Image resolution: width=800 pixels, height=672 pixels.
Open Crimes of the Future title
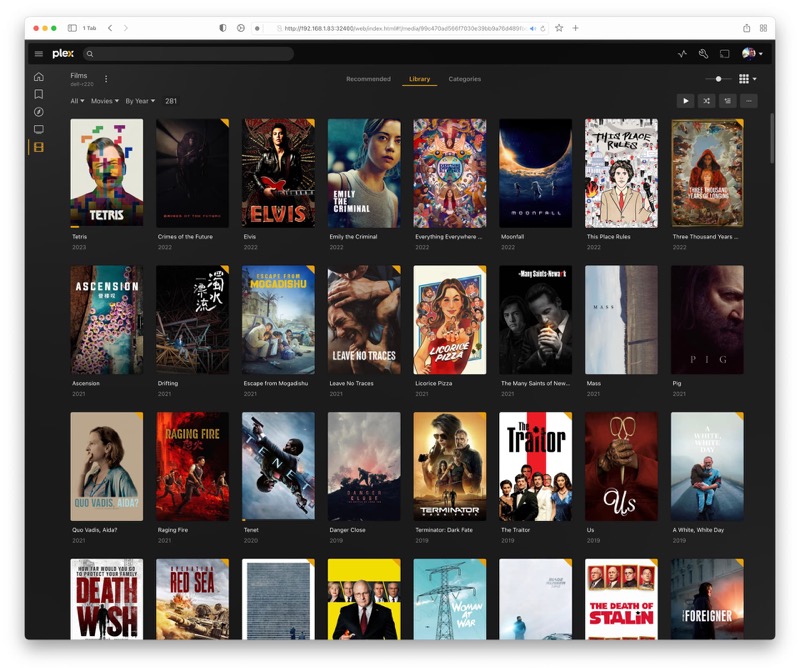(185, 237)
